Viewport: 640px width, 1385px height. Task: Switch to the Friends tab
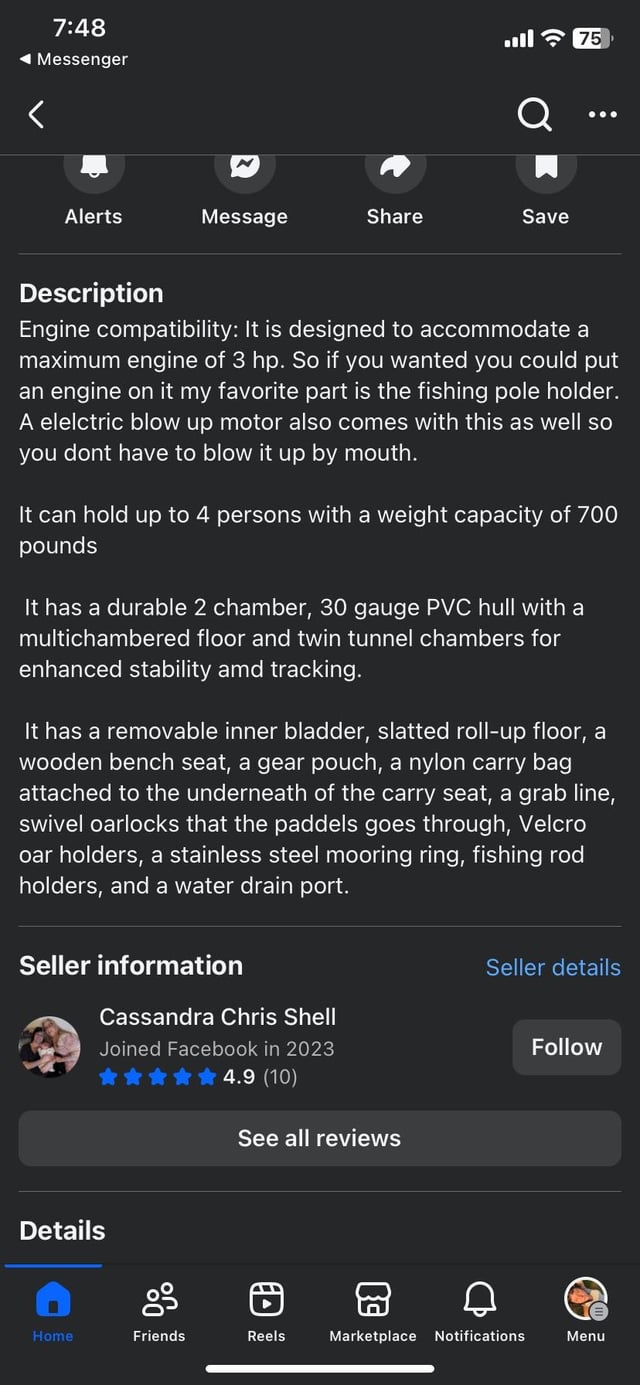pyautogui.click(x=159, y=1310)
